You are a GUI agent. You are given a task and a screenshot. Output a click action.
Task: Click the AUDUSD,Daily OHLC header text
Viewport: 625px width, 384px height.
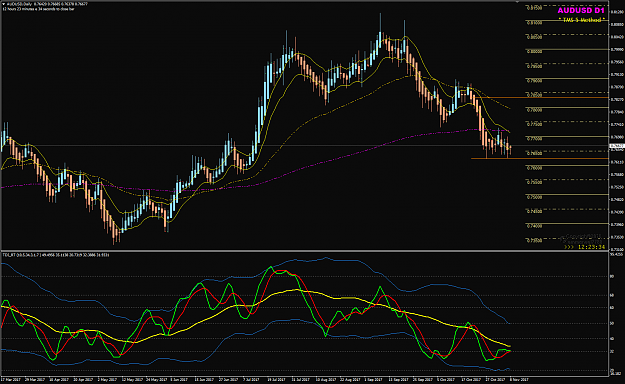pyautogui.click(x=47, y=4)
